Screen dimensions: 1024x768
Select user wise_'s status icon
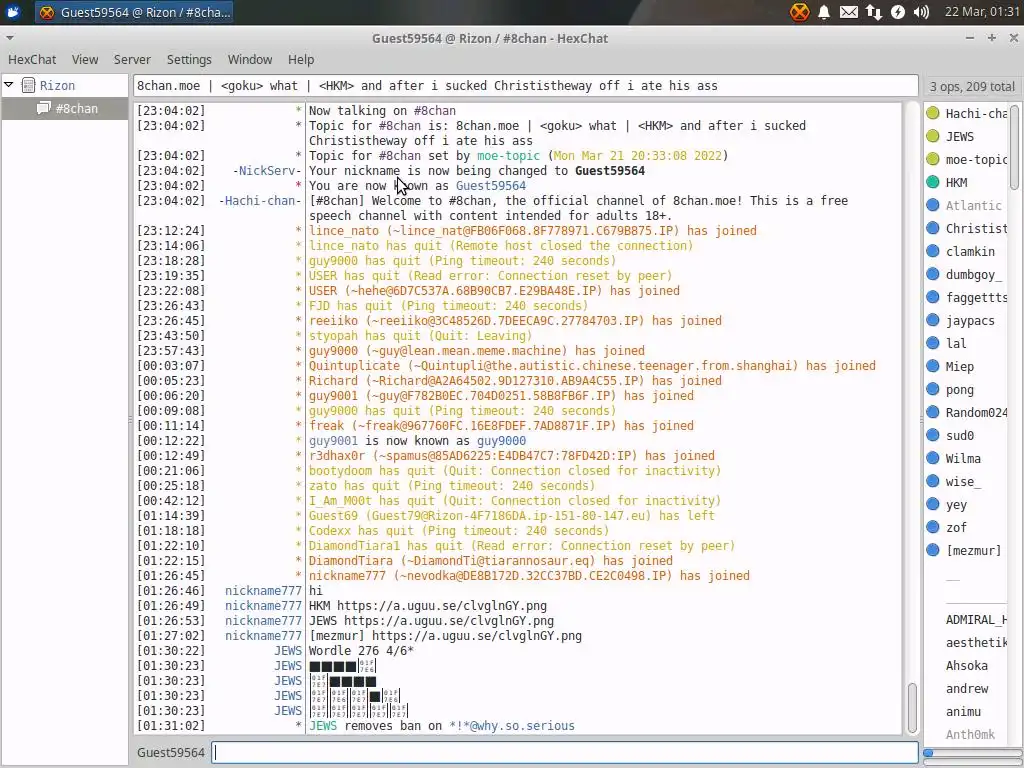[x=933, y=481]
